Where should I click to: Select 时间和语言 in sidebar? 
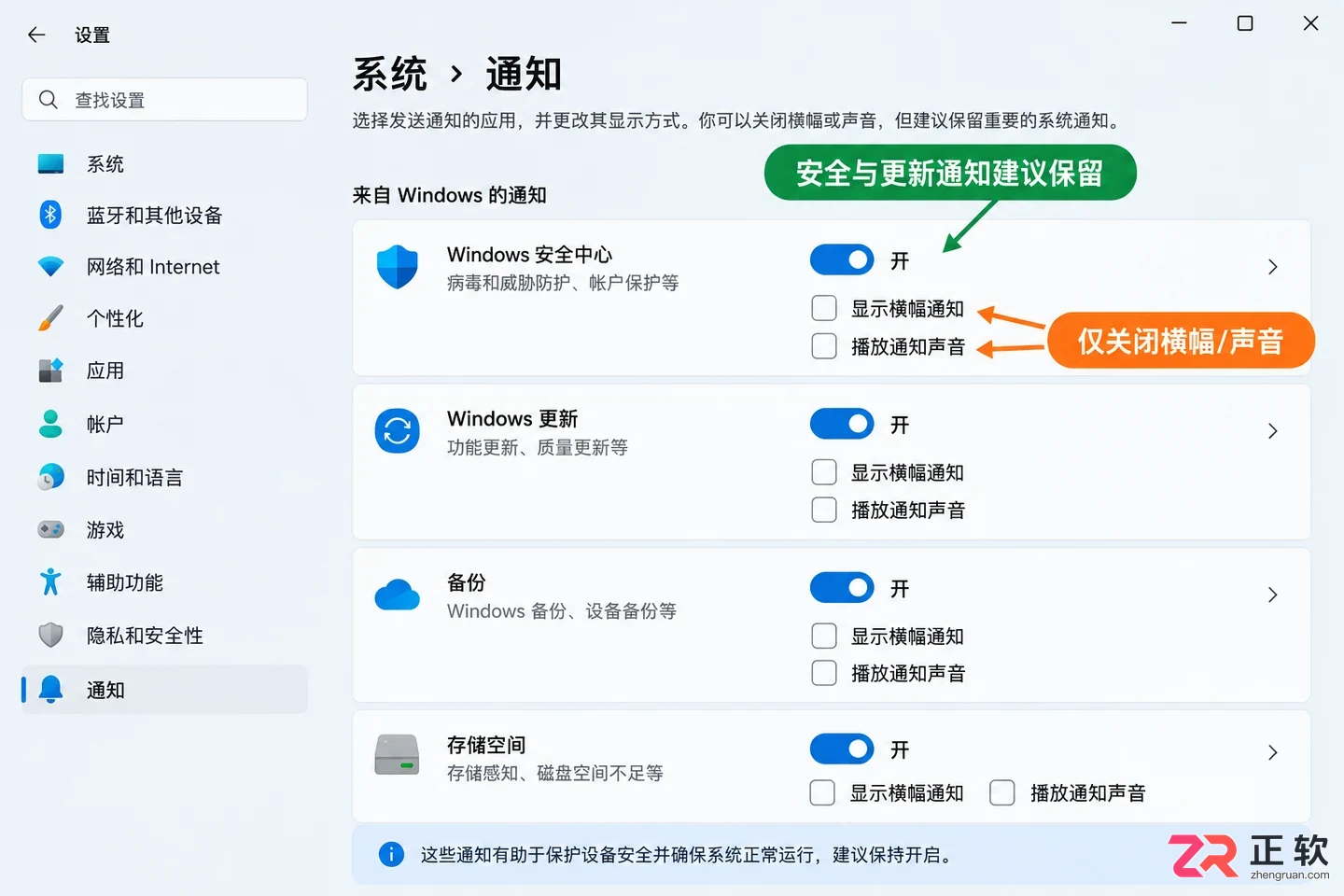pyautogui.click(x=164, y=477)
